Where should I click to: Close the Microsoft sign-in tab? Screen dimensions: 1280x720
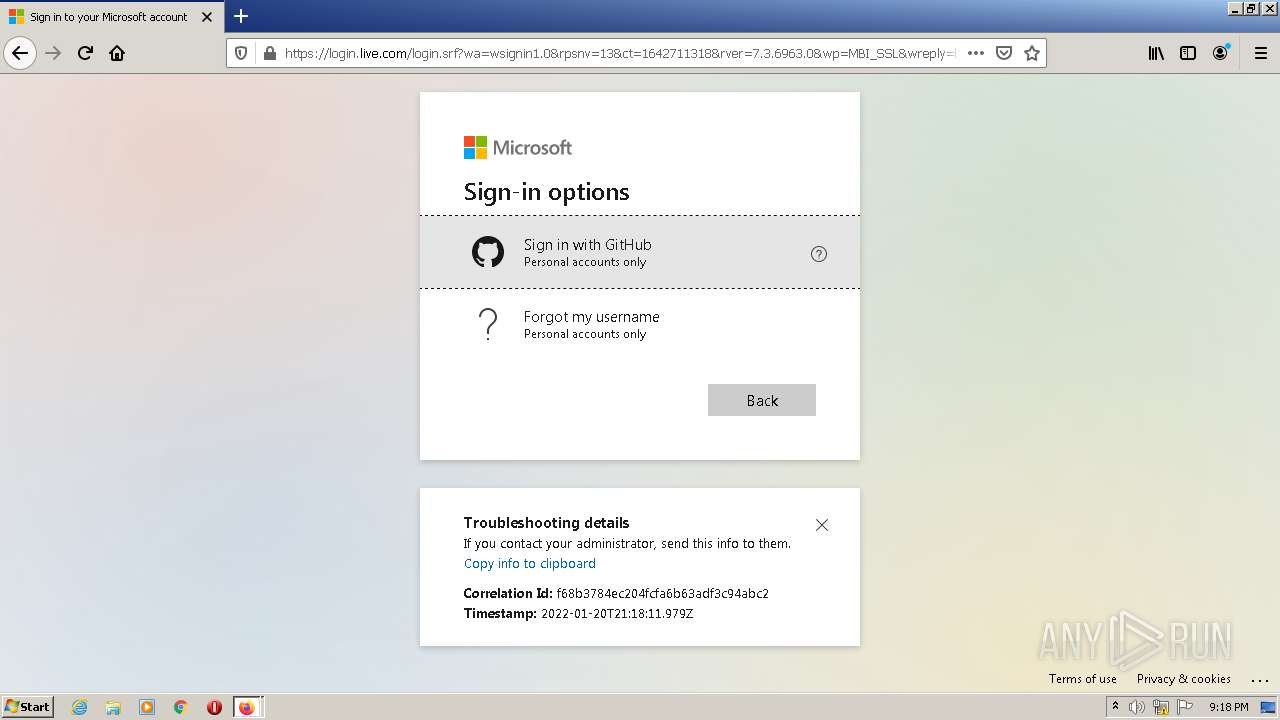[207, 17]
